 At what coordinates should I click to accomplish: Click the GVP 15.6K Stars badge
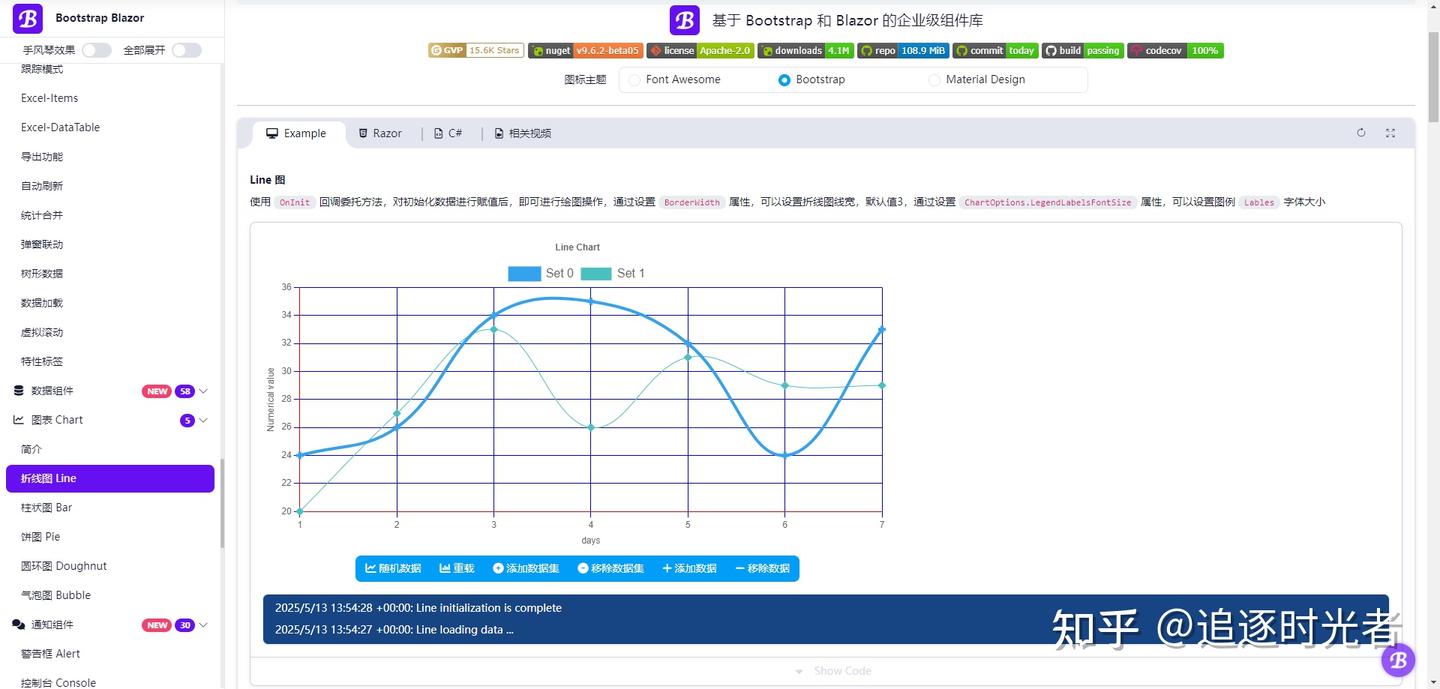476,50
